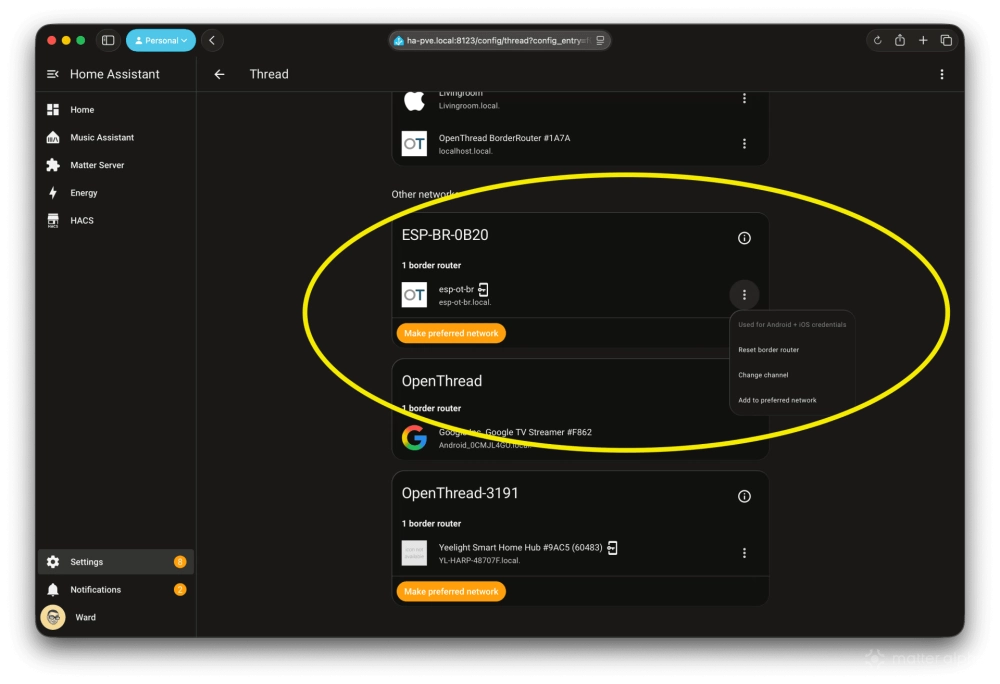Image resolution: width=1000 pixels, height=684 pixels.
Task: Open Thread page overflow menu
Action: tap(941, 75)
